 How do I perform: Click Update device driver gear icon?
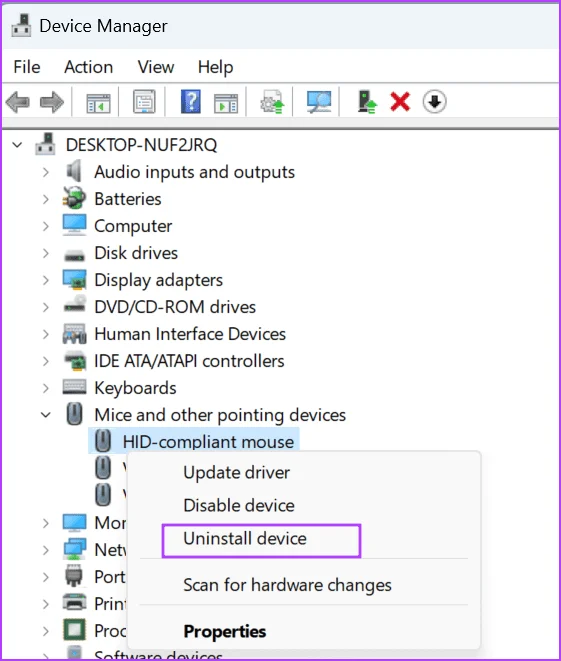(273, 102)
